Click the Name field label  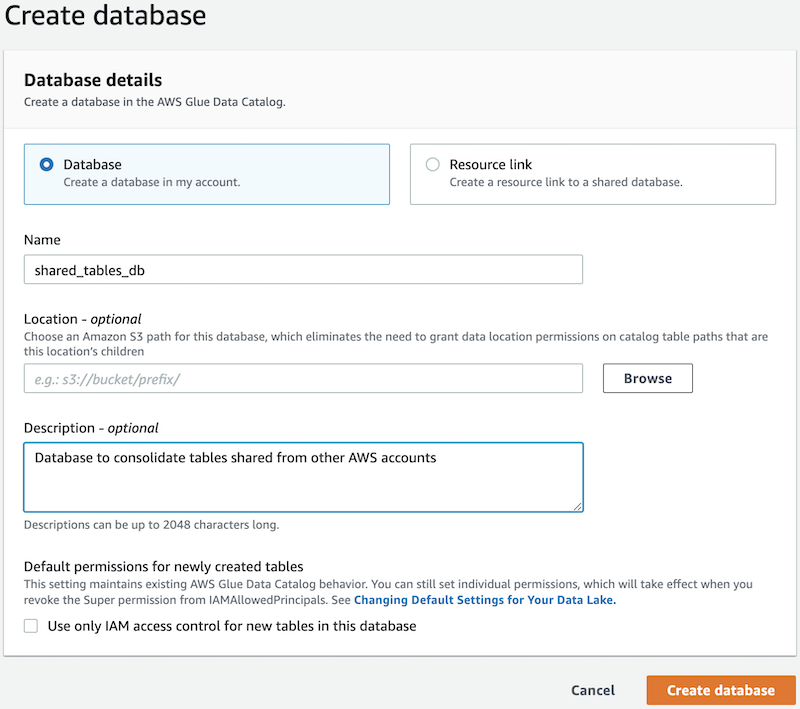tap(42, 240)
